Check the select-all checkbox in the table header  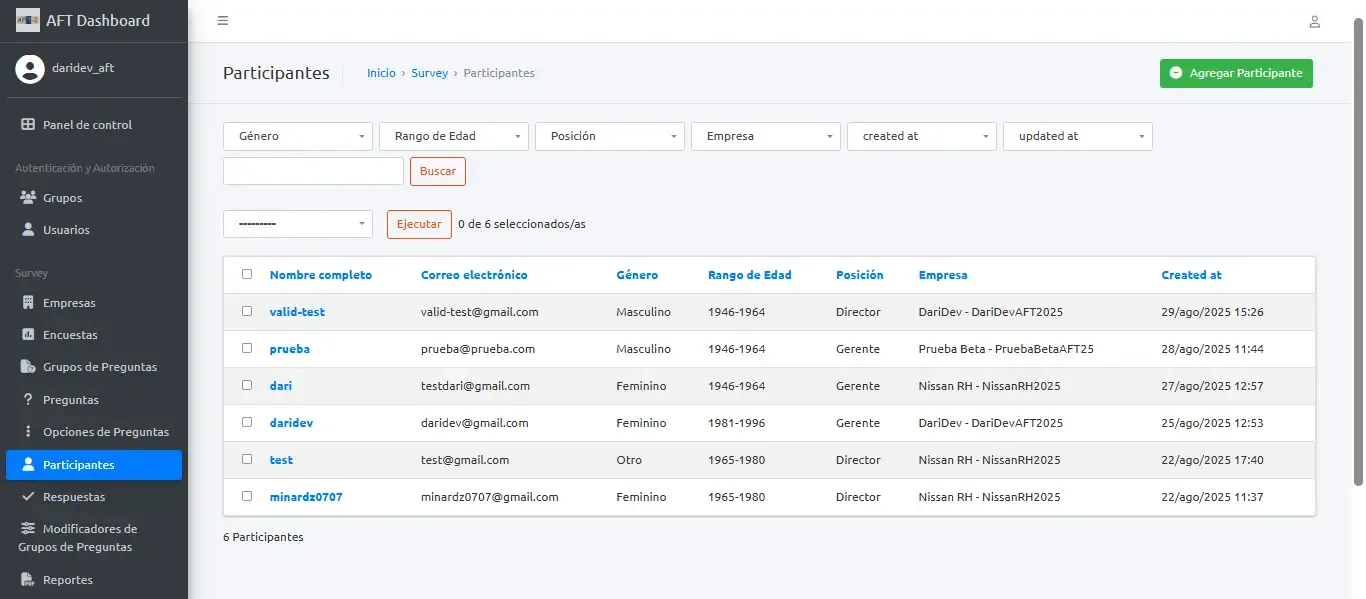pyautogui.click(x=245, y=274)
